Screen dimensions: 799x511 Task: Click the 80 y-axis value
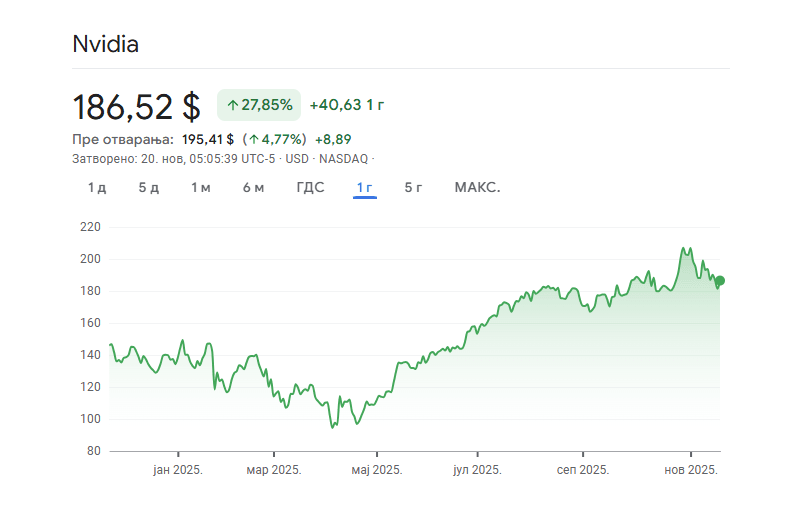[x=94, y=451]
